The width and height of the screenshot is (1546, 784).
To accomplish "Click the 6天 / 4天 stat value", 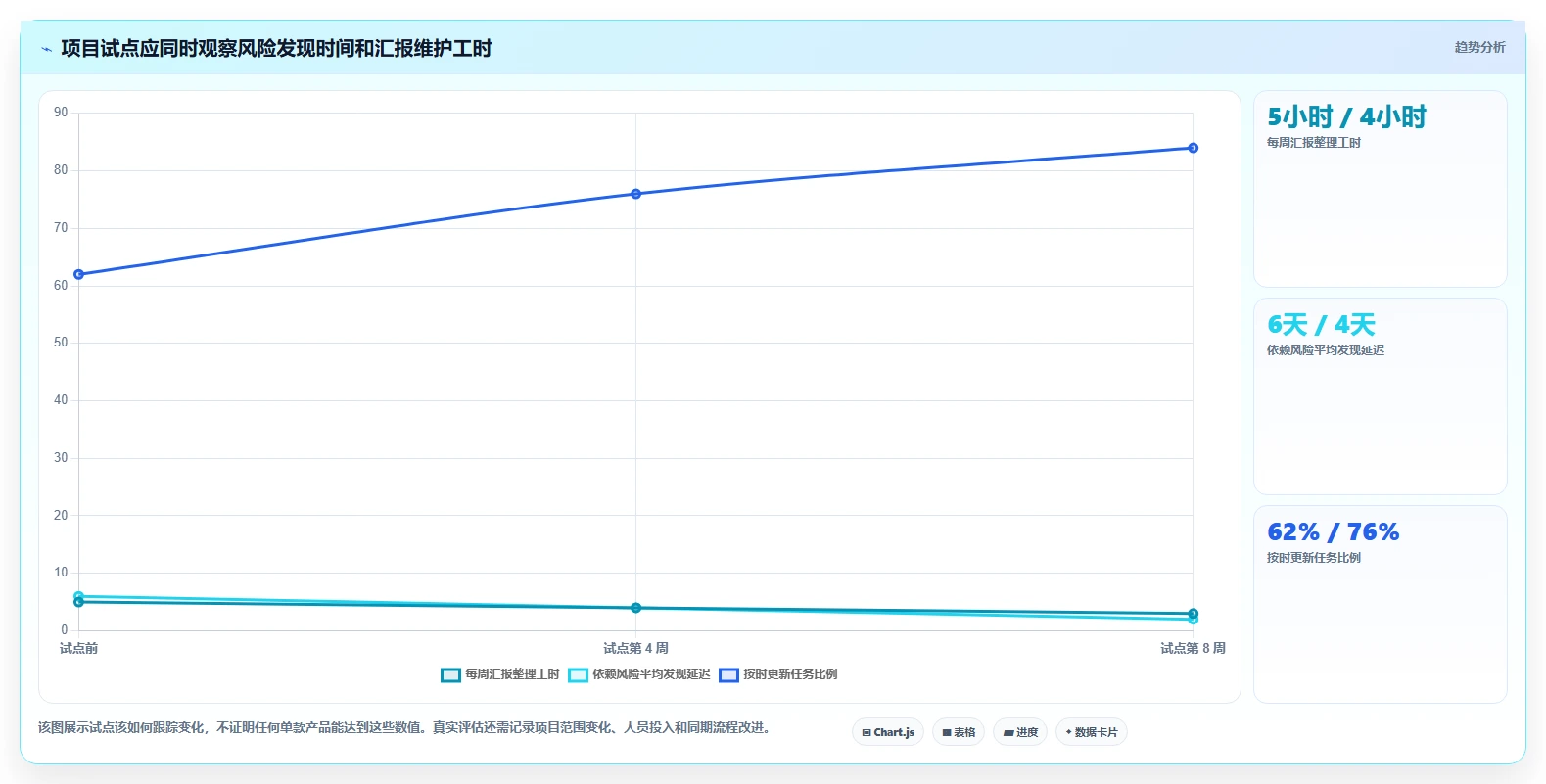I will (x=1321, y=325).
